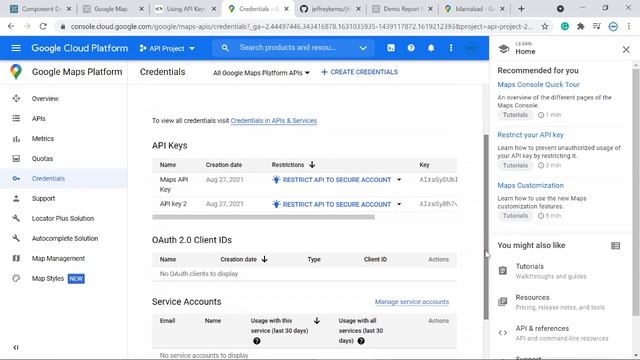
Task: Expand the search bar dropdown arrow
Action: click(x=363, y=48)
